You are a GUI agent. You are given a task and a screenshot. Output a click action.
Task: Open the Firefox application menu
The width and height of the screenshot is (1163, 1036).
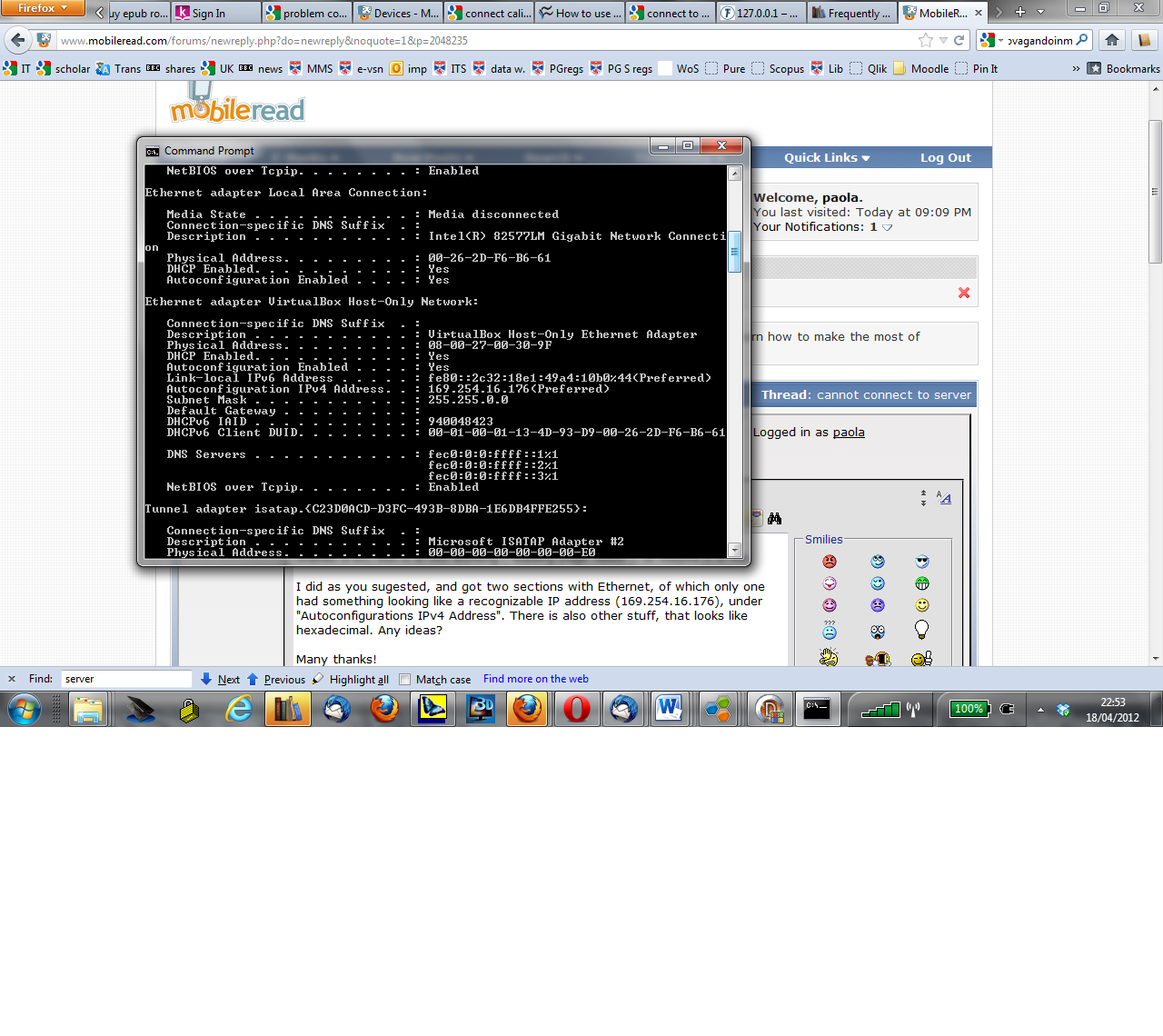[42, 8]
